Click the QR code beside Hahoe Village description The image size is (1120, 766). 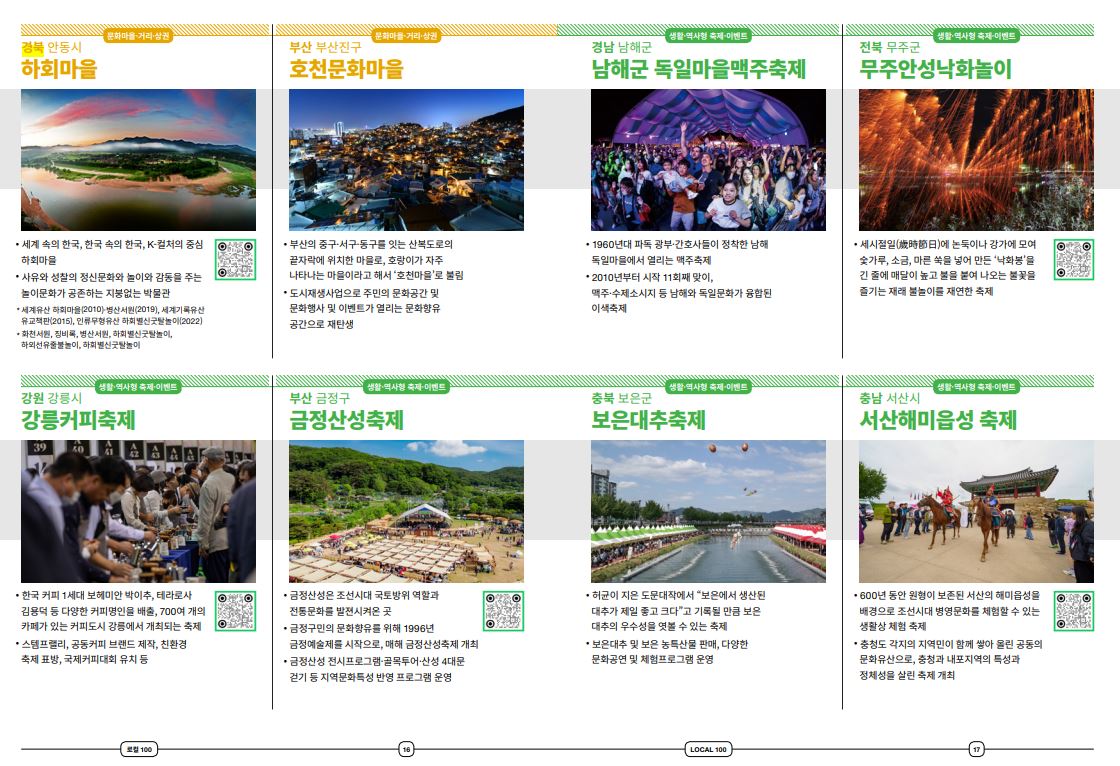coord(236,260)
